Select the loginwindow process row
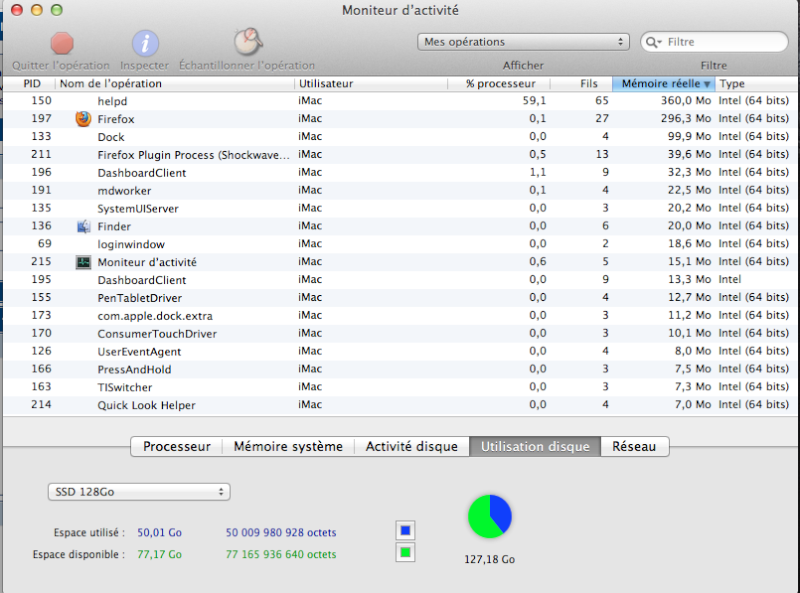Screen dimensions: 800x593 tap(401, 244)
